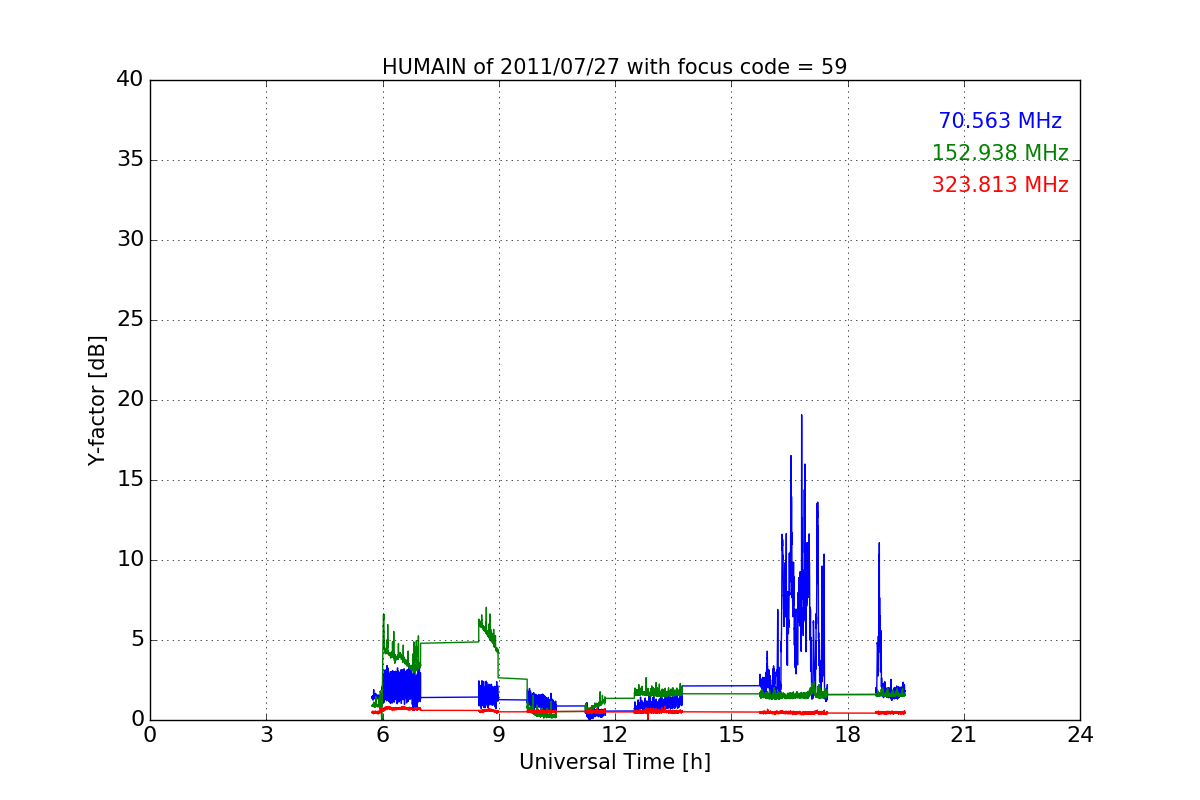
Task: Click the x-axis tick label 15
Action: pos(731,735)
